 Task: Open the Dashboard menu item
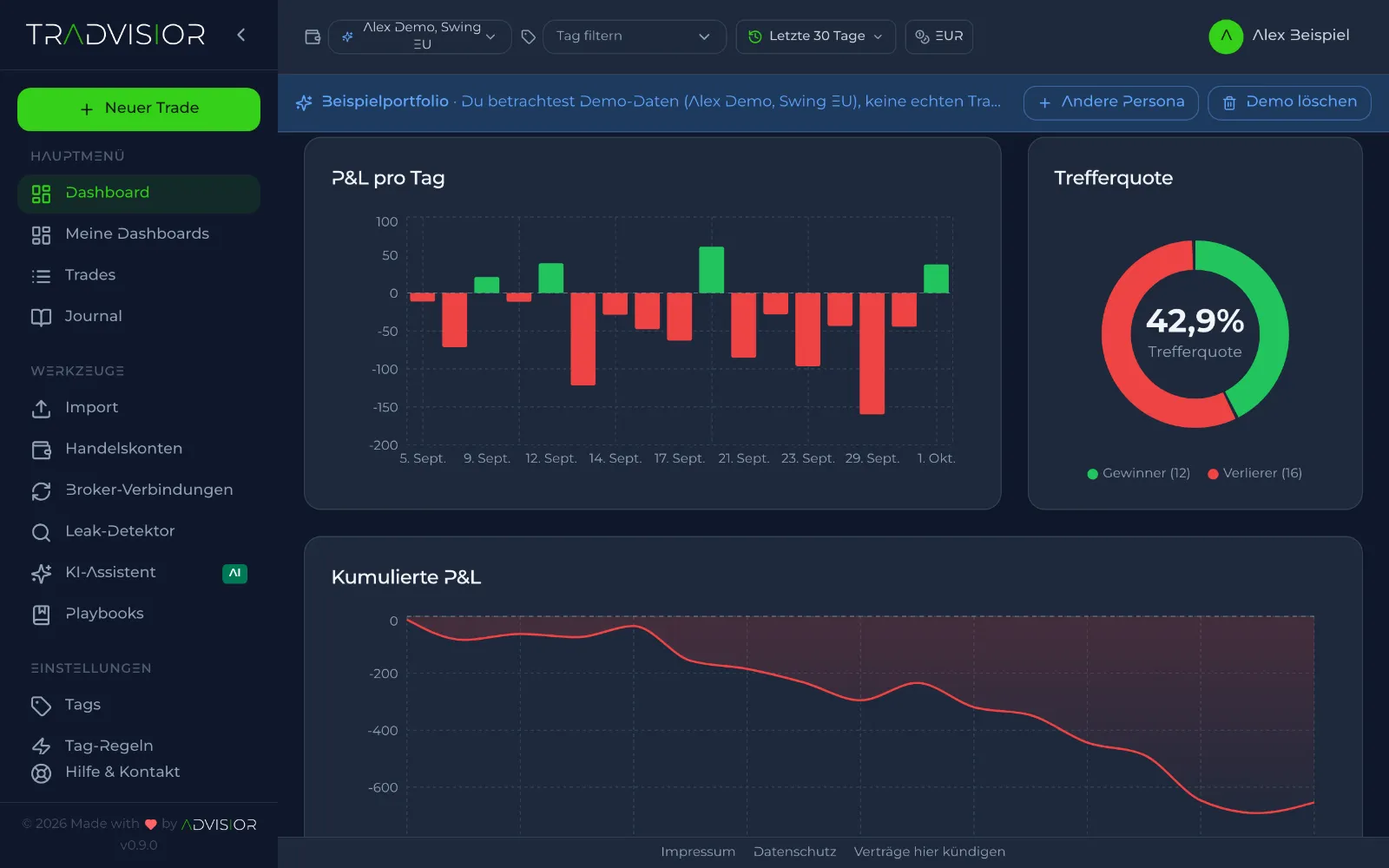point(139,194)
